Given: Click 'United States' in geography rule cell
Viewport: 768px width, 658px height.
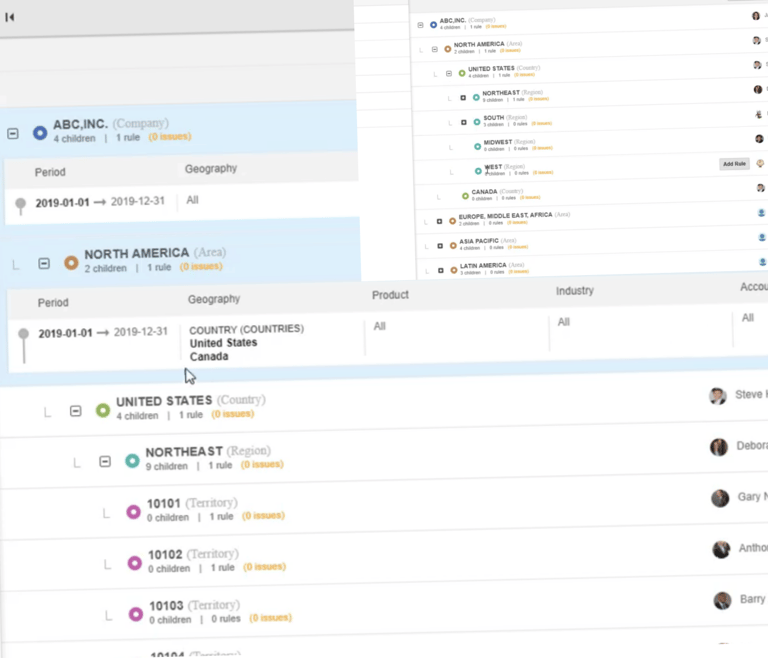Looking at the screenshot, I should point(223,343).
